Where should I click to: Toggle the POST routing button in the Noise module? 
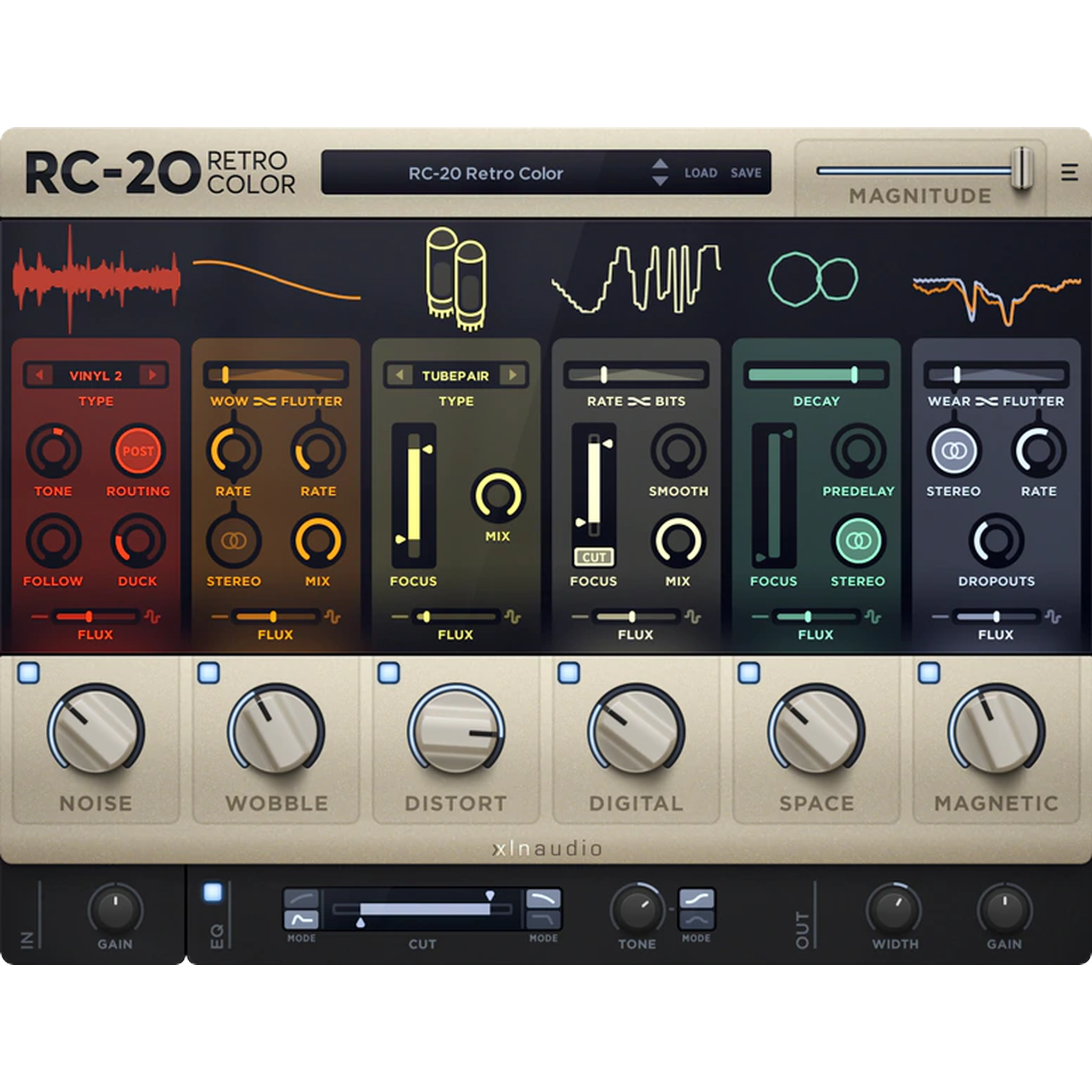pos(139,452)
